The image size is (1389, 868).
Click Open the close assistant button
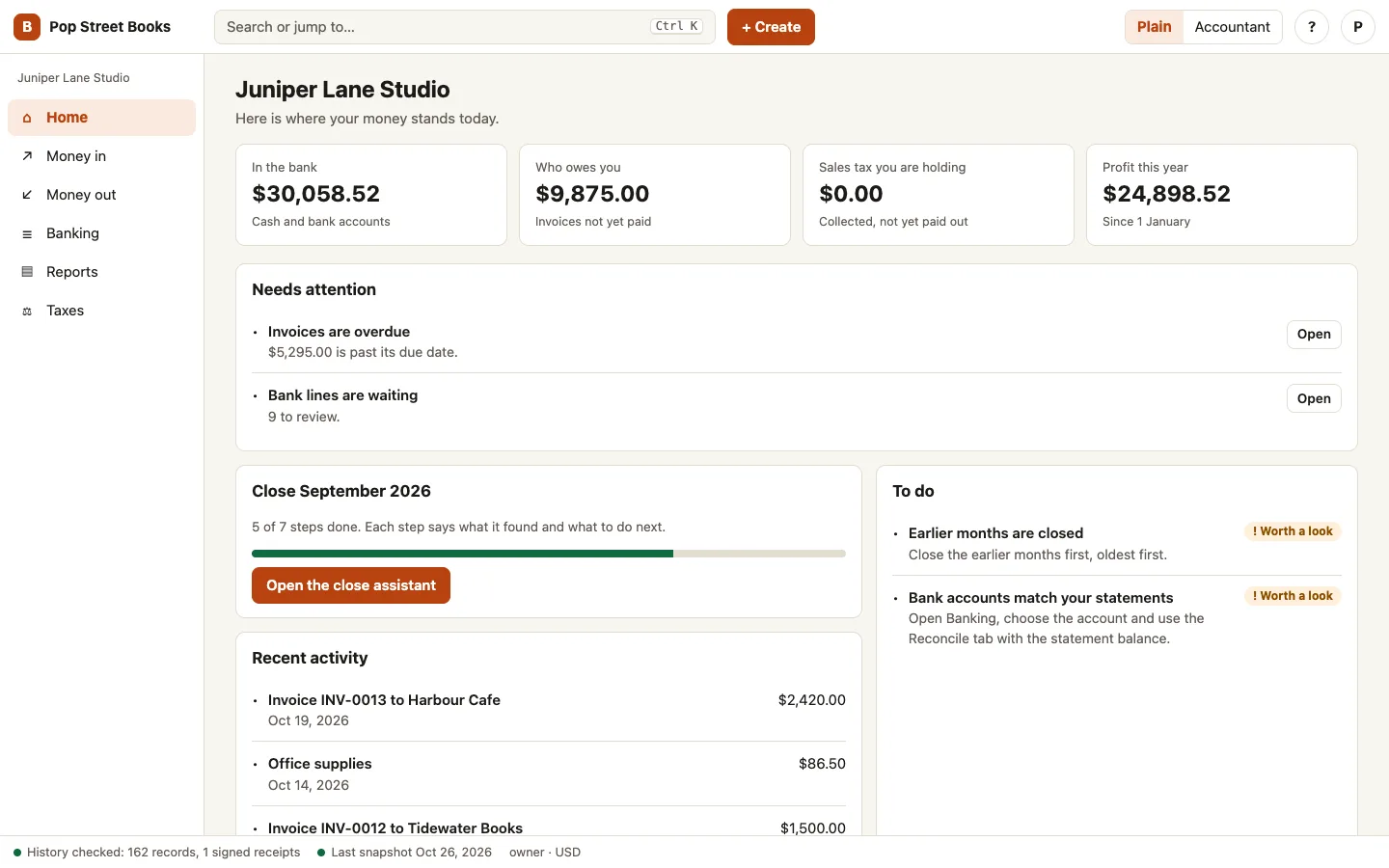(x=351, y=585)
